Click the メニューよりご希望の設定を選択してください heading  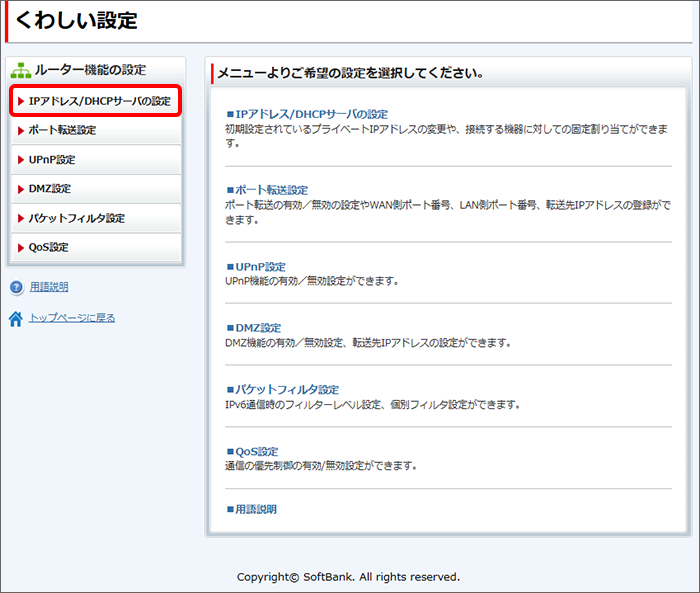(x=350, y=73)
